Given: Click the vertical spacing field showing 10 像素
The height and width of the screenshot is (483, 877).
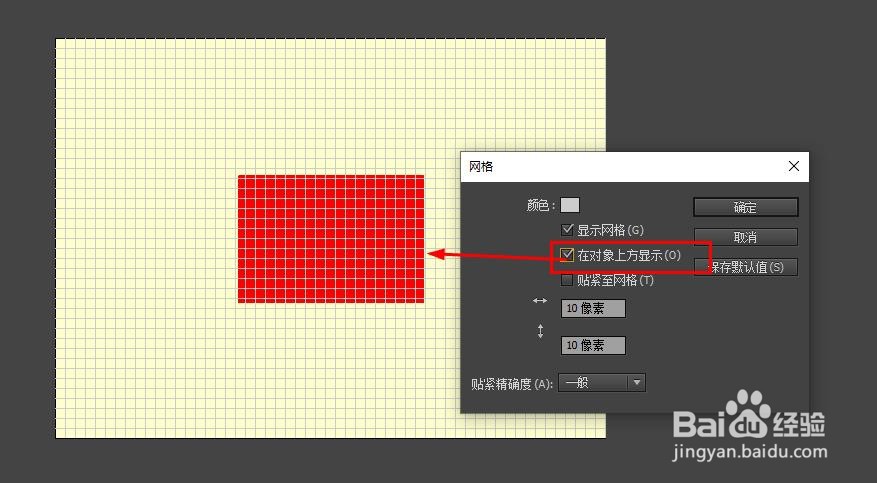Looking at the screenshot, I should (593, 345).
